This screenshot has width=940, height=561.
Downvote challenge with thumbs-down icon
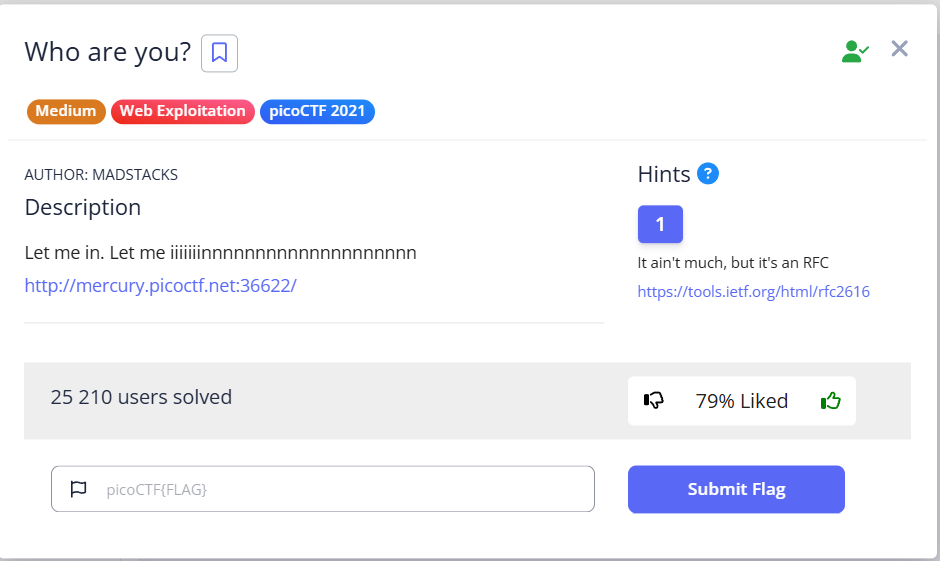[654, 401]
